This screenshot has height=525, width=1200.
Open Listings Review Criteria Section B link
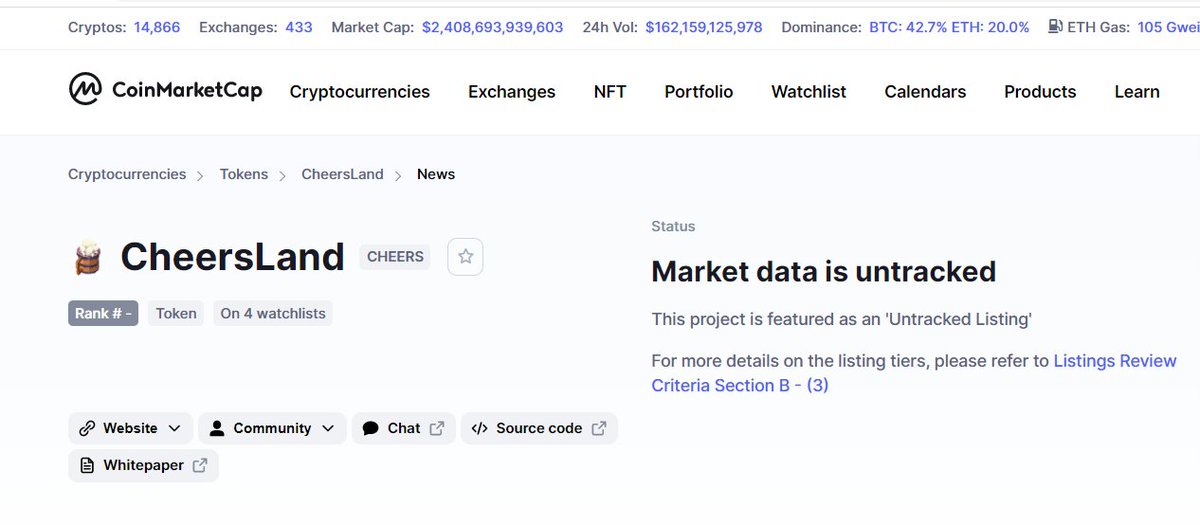coord(914,373)
